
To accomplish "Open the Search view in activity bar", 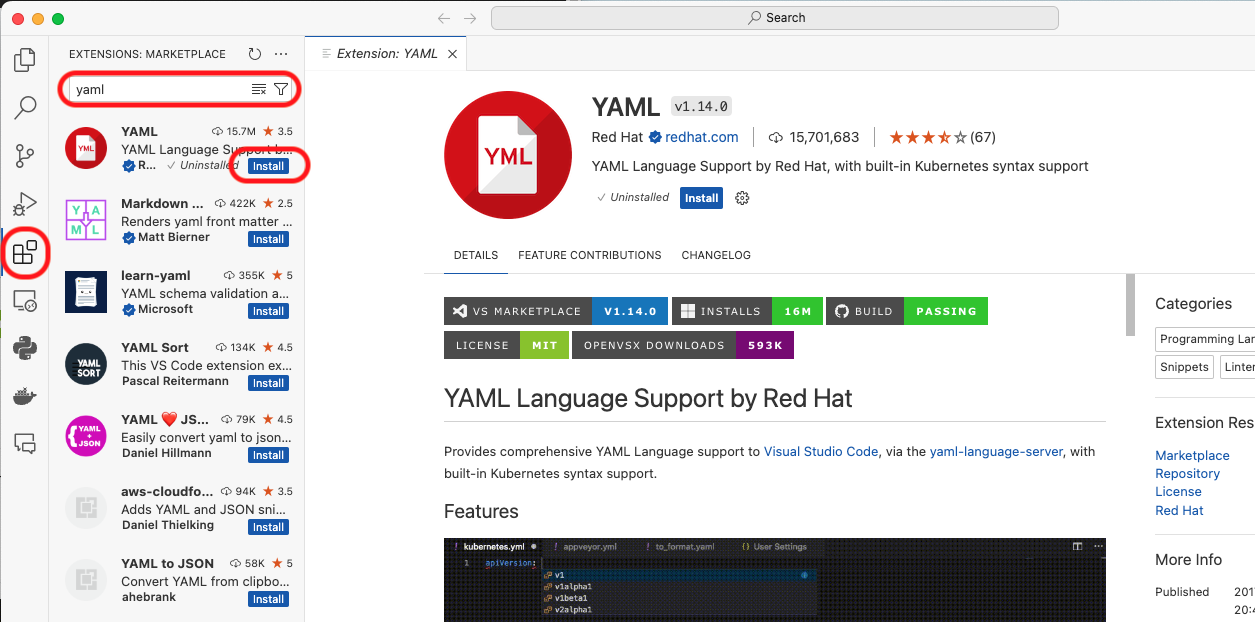I will (x=25, y=107).
